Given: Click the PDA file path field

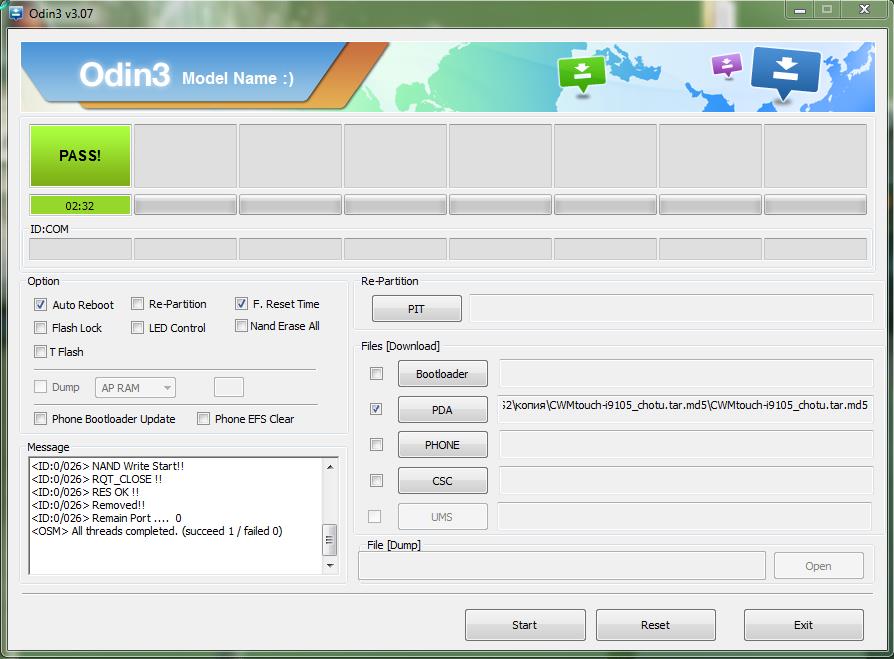Looking at the screenshot, I should (x=686, y=408).
